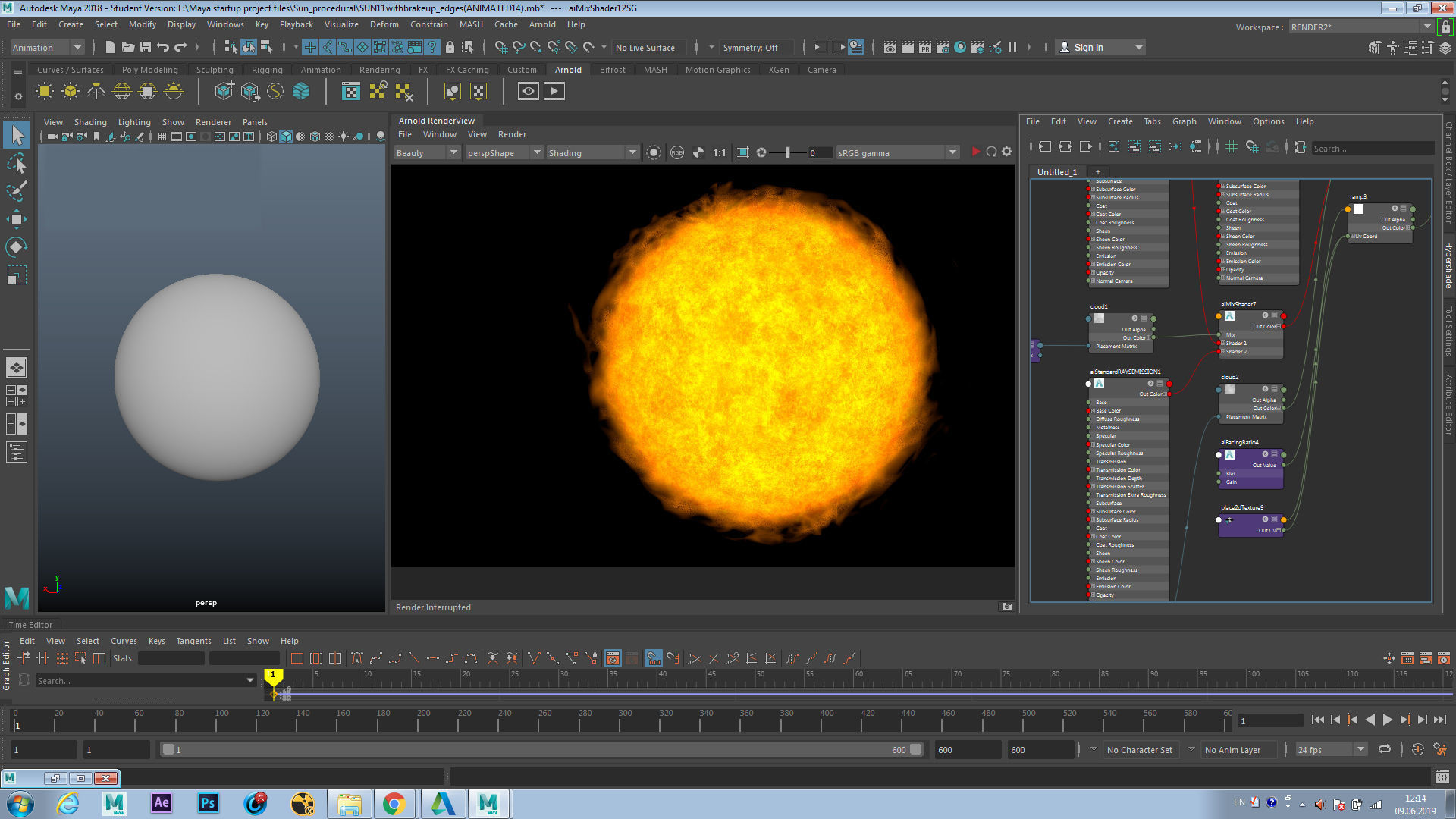Open Arnold RenderView shelf eye icon
Image resolution: width=1456 pixels, height=819 pixels.
(x=529, y=92)
